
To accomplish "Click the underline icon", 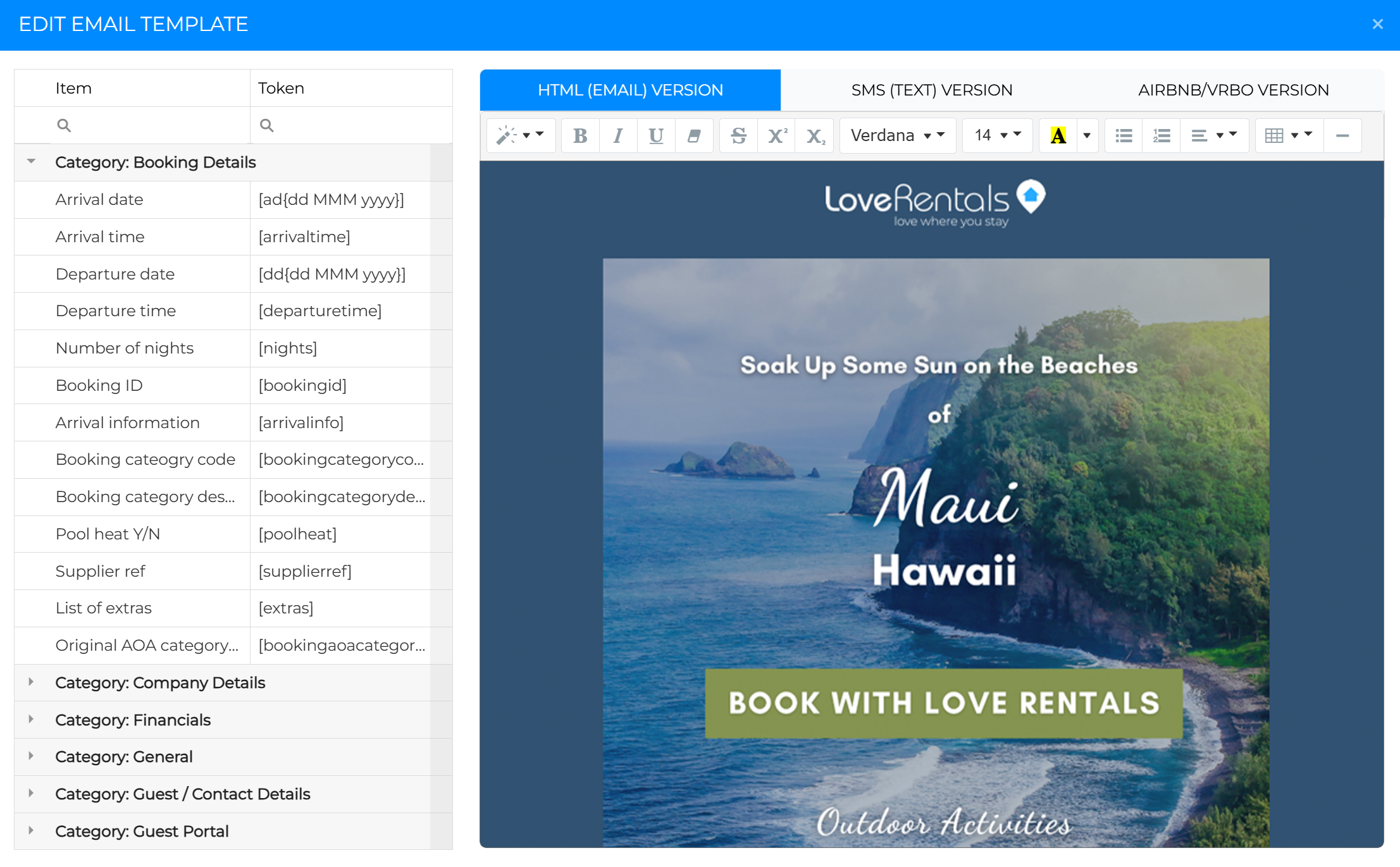I will [656, 135].
